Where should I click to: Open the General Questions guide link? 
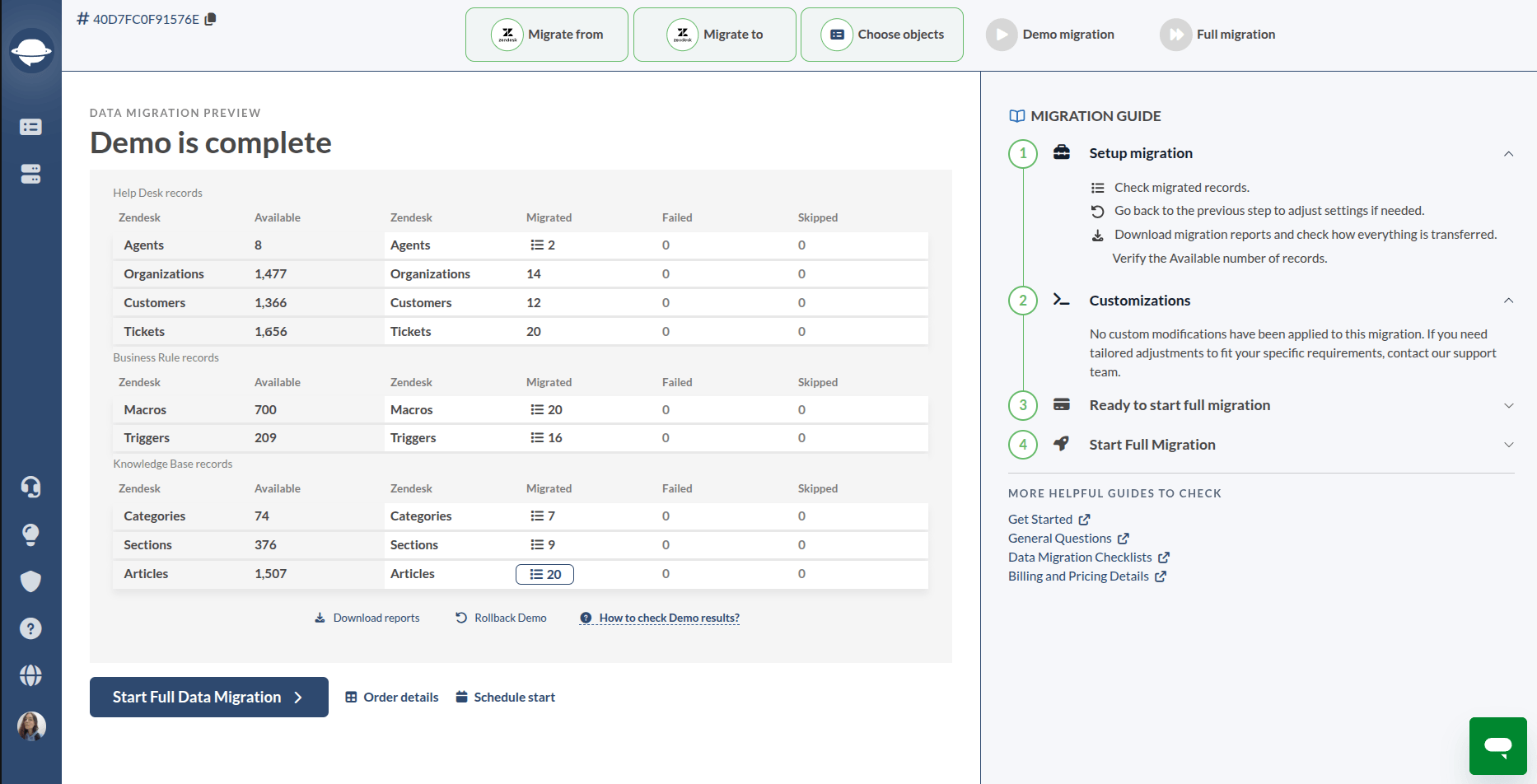pyautogui.click(x=1068, y=539)
